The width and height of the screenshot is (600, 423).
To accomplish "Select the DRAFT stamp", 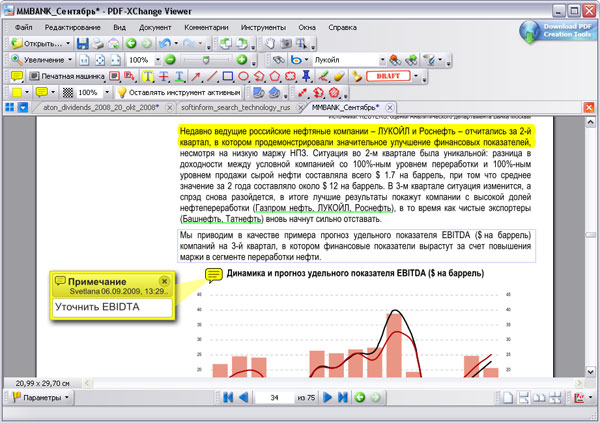I will click(x=388, y=76).
